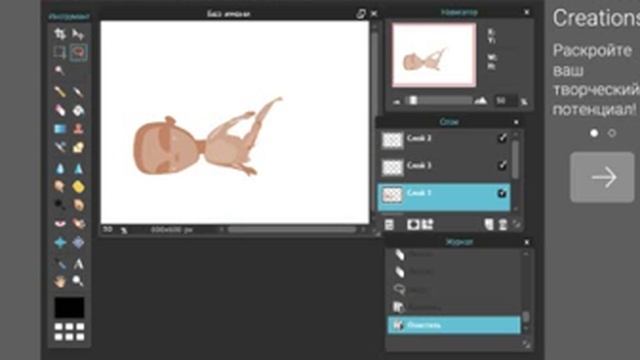Select the Слой 2 layer row
The height and width of the screenshot is (360, 640).
click(x=444, y=140)
